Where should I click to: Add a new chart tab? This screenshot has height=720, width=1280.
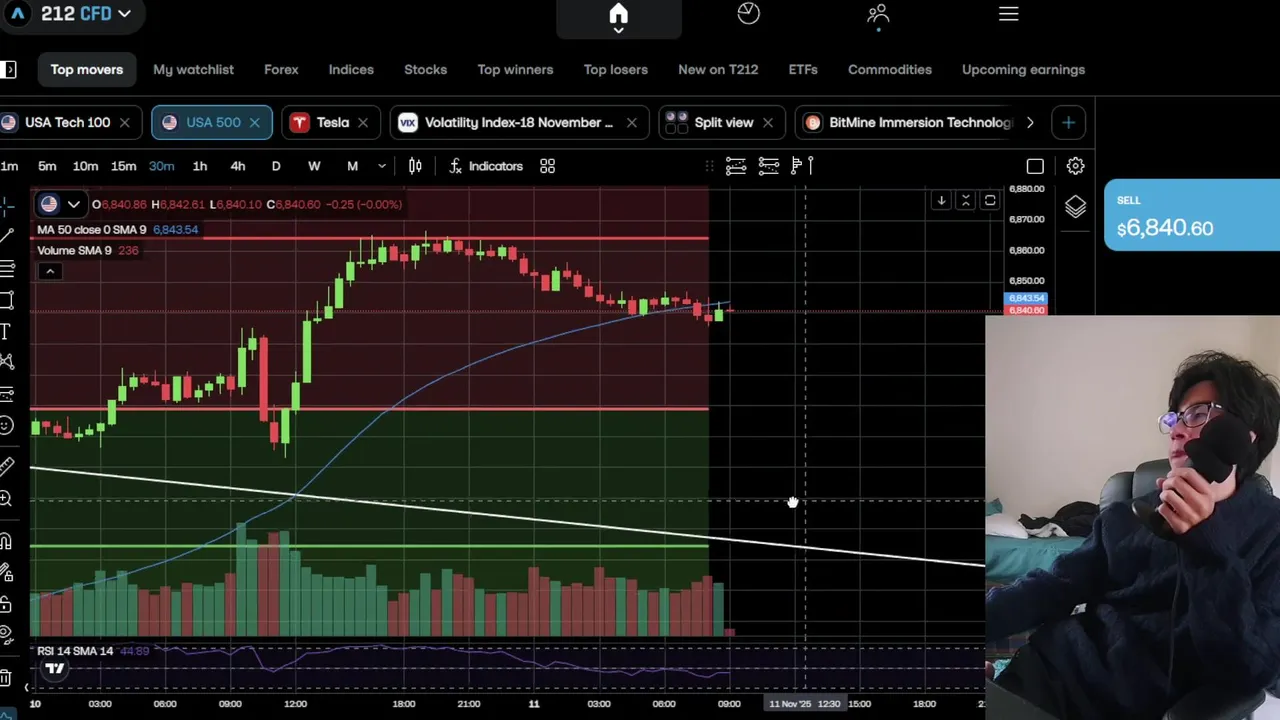[1068, 122]
